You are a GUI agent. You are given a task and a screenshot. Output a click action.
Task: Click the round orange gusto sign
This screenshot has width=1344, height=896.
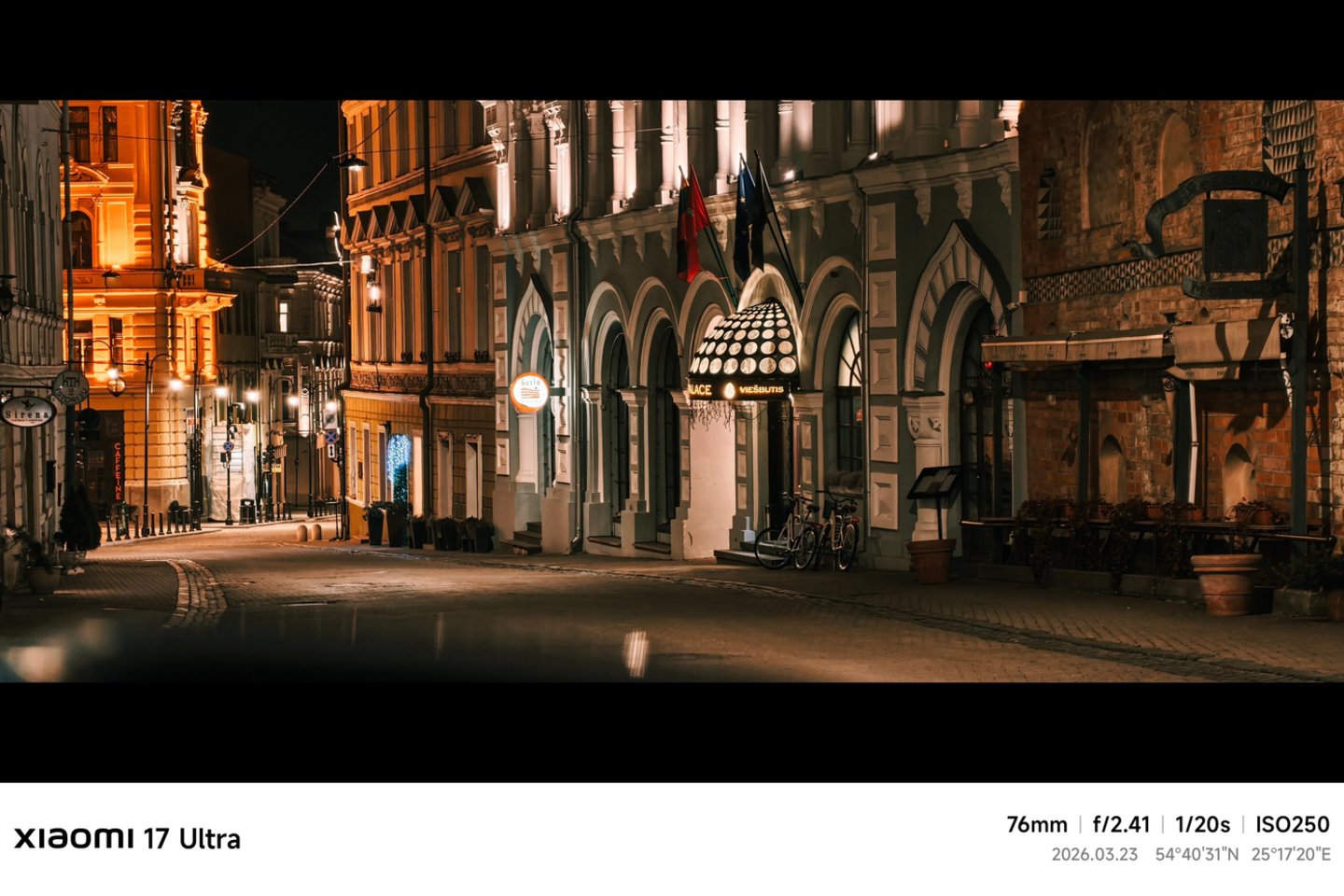529,392
